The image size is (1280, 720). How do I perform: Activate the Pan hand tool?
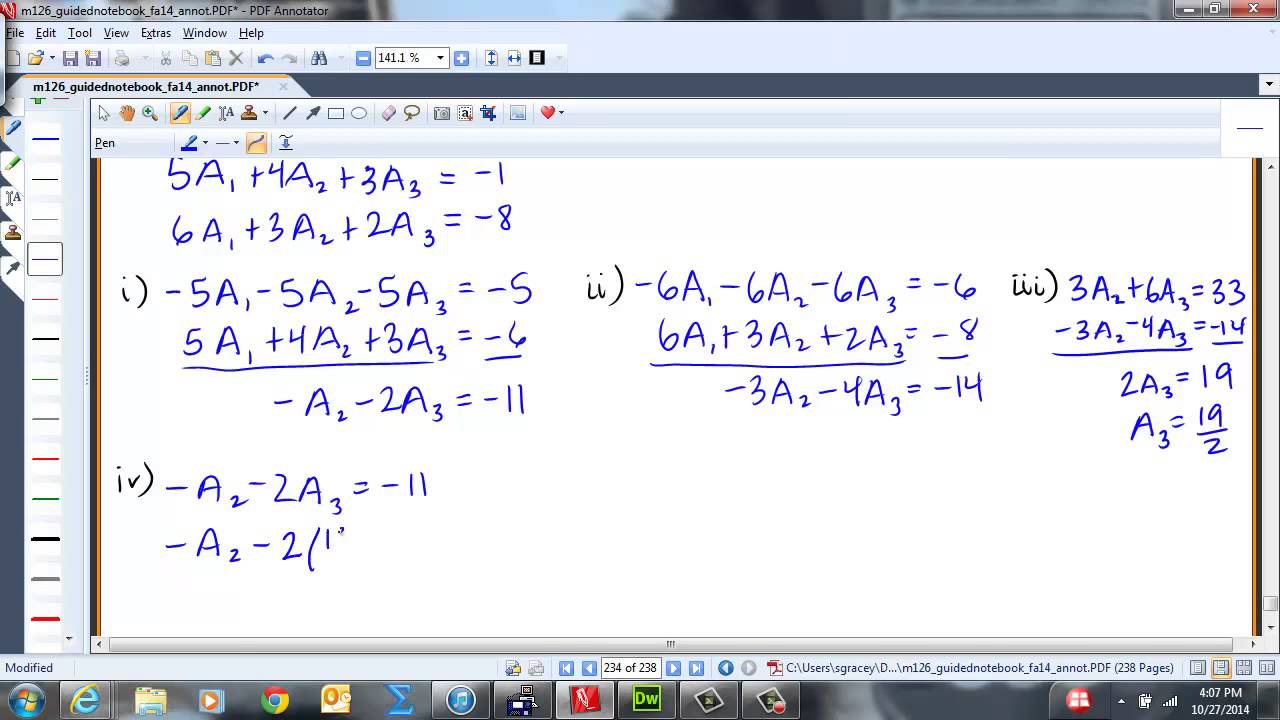click(x=127, y=113)
